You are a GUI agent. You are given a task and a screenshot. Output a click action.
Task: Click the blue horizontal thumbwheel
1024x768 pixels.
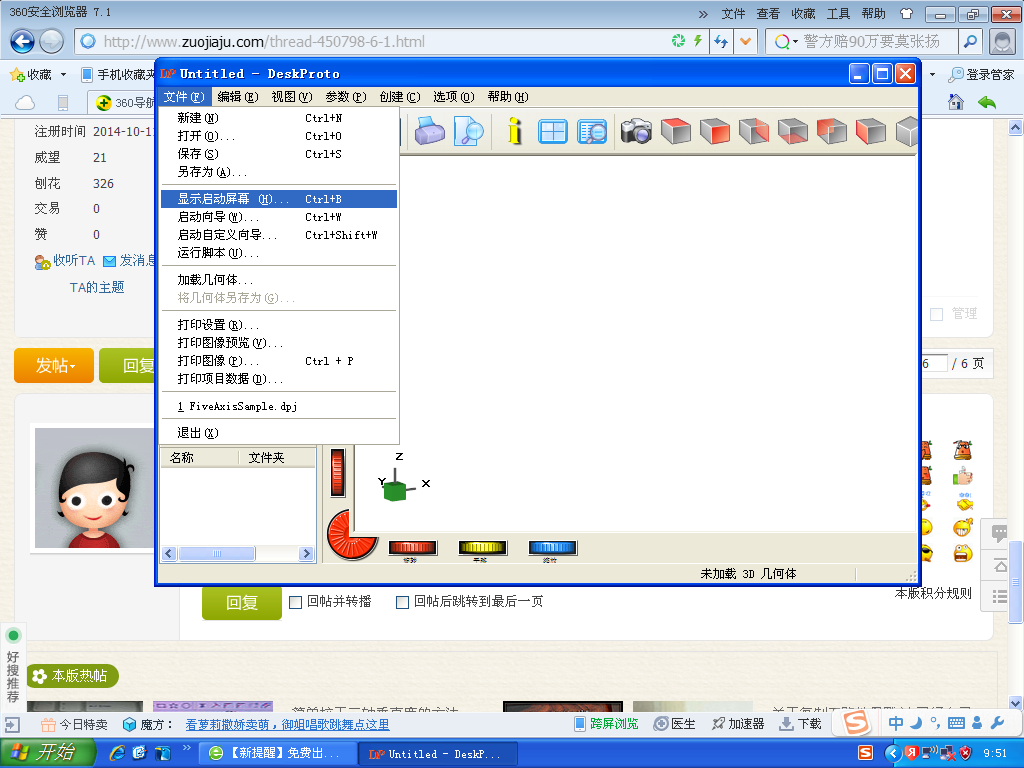tap(552, 547)
